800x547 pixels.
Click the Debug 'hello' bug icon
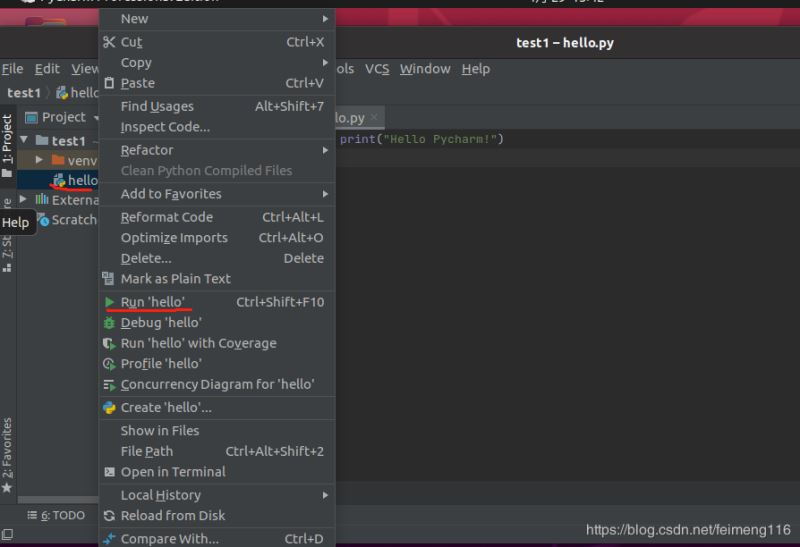coord(109,323)
